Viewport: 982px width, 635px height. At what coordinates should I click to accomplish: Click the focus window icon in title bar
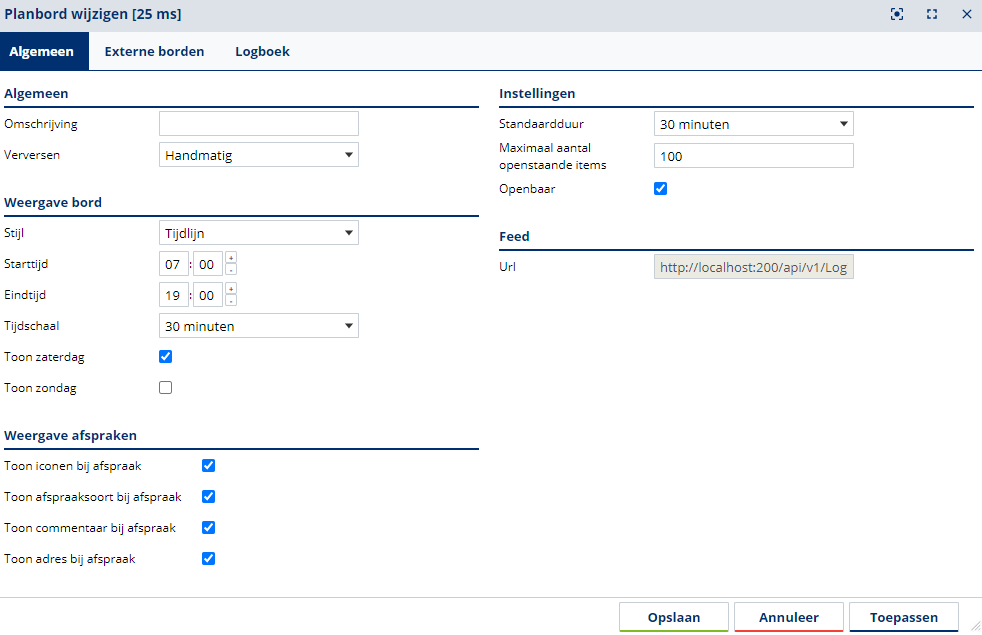(897, 14)
